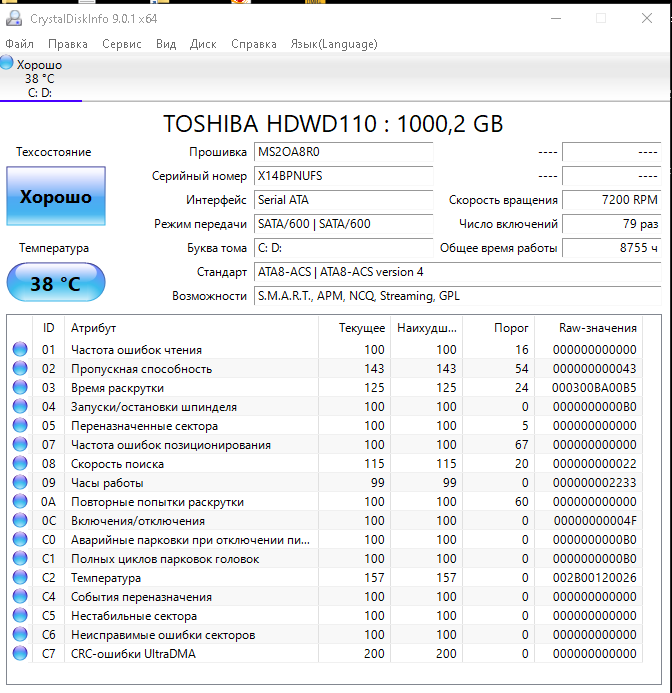Click the Наихудш... column header
This screenshot has height=693, width=672.
[427, 327]
